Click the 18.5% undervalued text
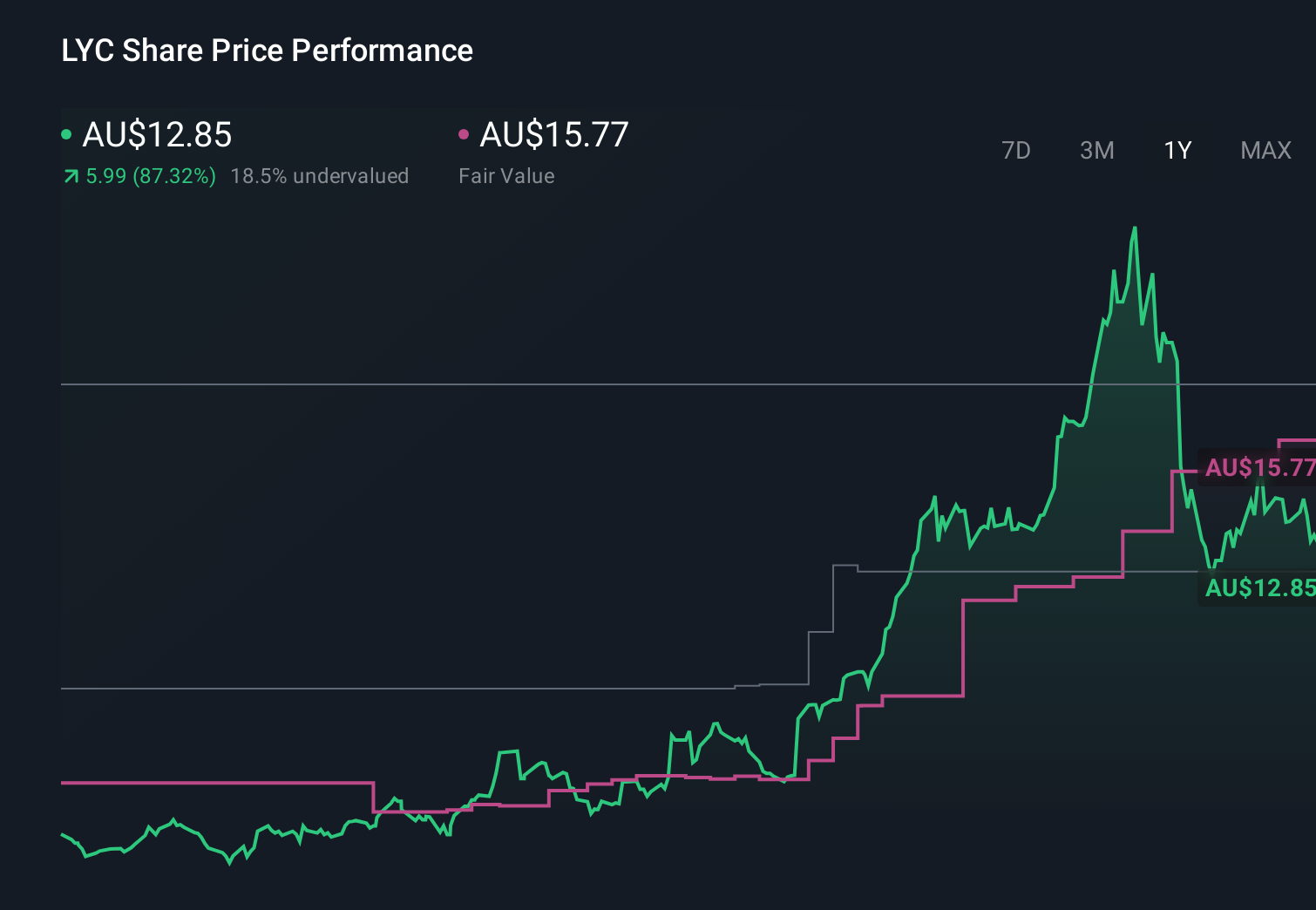Image resolution: width=1316 pixels, height=910 pixels. [320, 175]
